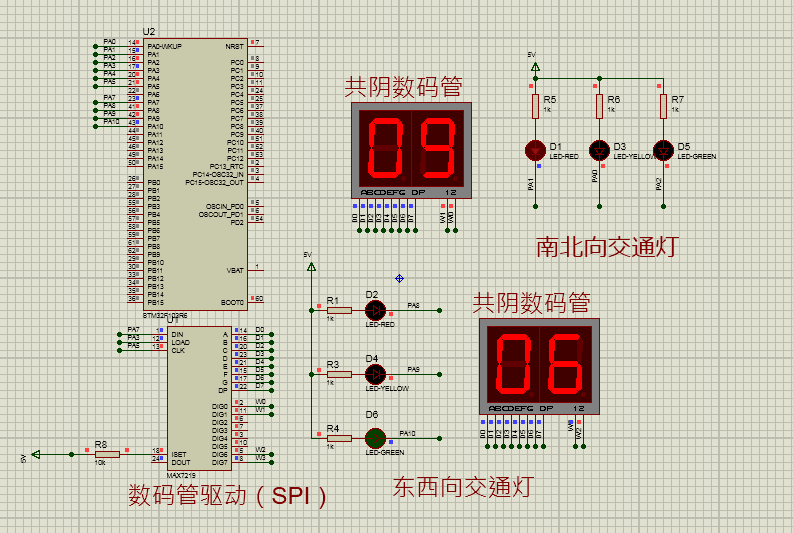Select resistor R6 symbol

[x=599, y=106]
